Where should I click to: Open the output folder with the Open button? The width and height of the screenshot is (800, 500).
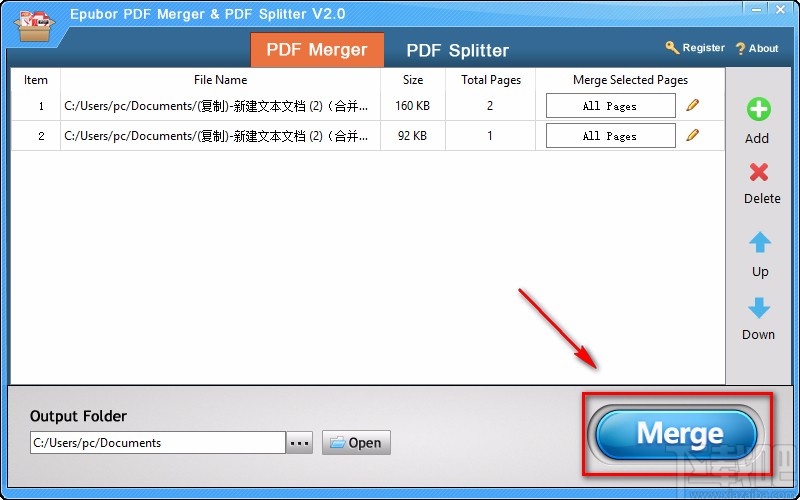(x=356, y=442)
